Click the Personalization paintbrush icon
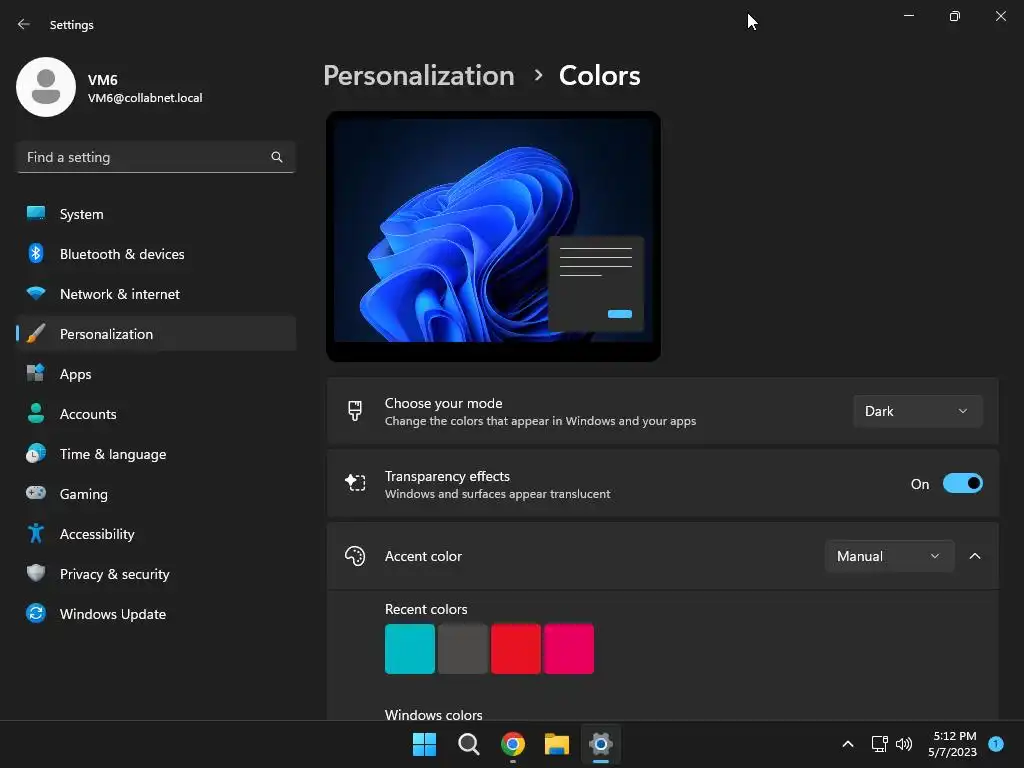1024x768 pixels. pos(36,334)
